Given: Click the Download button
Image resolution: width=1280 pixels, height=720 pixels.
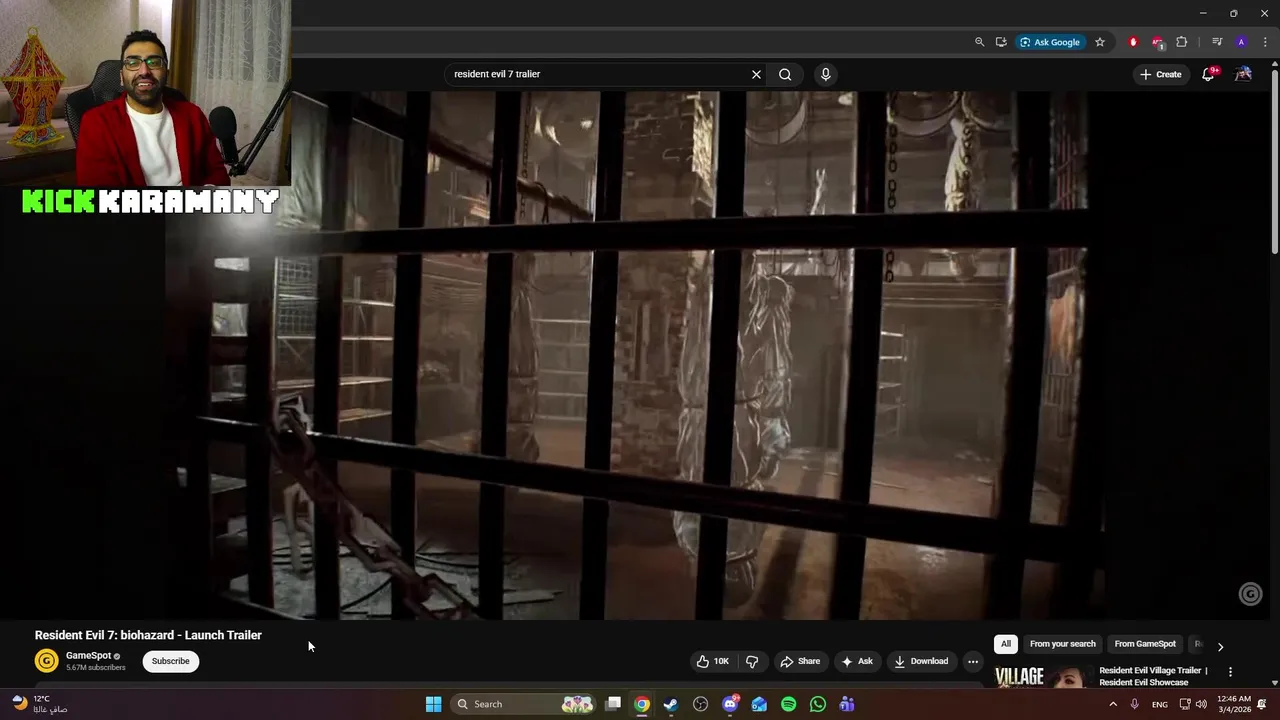Looking at the screenshot, I should [921, 661].
